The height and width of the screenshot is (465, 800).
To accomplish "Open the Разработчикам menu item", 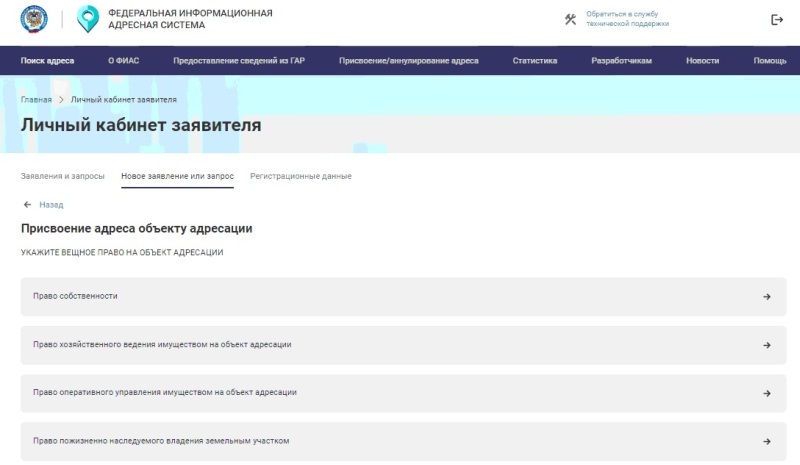I will click(621, 61).
